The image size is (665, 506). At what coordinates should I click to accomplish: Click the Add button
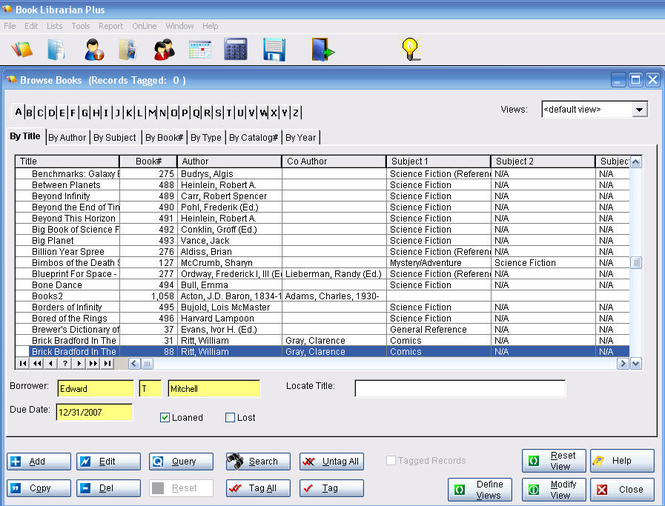[x=39, y=461]
